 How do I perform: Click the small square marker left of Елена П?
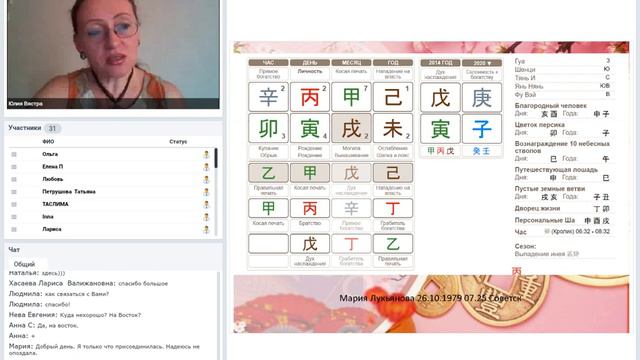tap(14, 167)
